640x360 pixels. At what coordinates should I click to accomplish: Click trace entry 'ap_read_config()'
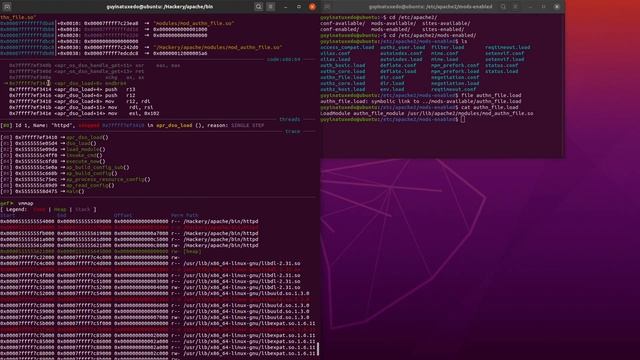[x=90, y=185]
